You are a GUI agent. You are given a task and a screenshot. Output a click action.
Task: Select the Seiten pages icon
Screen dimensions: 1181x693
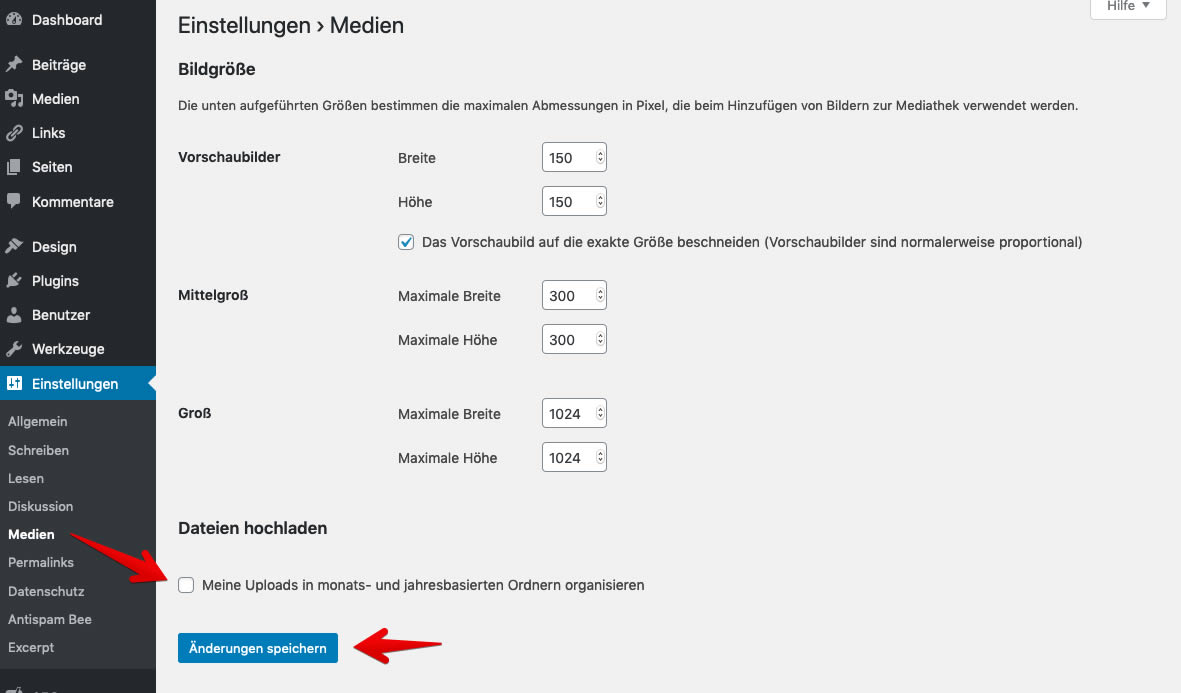tap(15, 167)
